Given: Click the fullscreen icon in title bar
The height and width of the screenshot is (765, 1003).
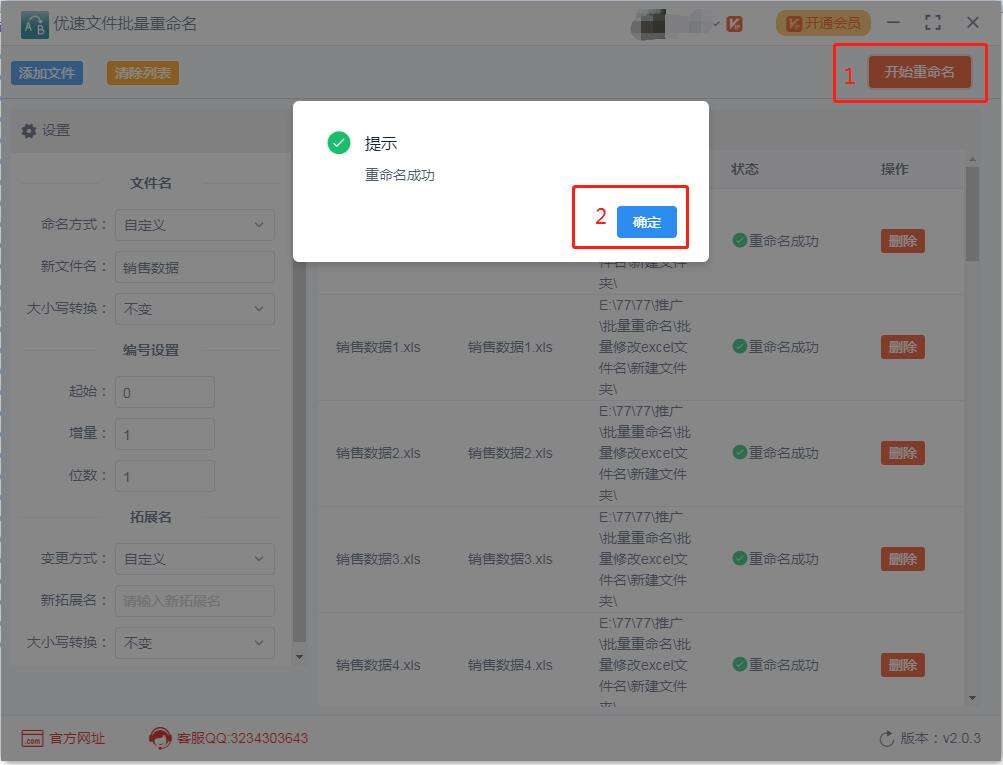Looking at the screenshot, I should pos(932,21).
